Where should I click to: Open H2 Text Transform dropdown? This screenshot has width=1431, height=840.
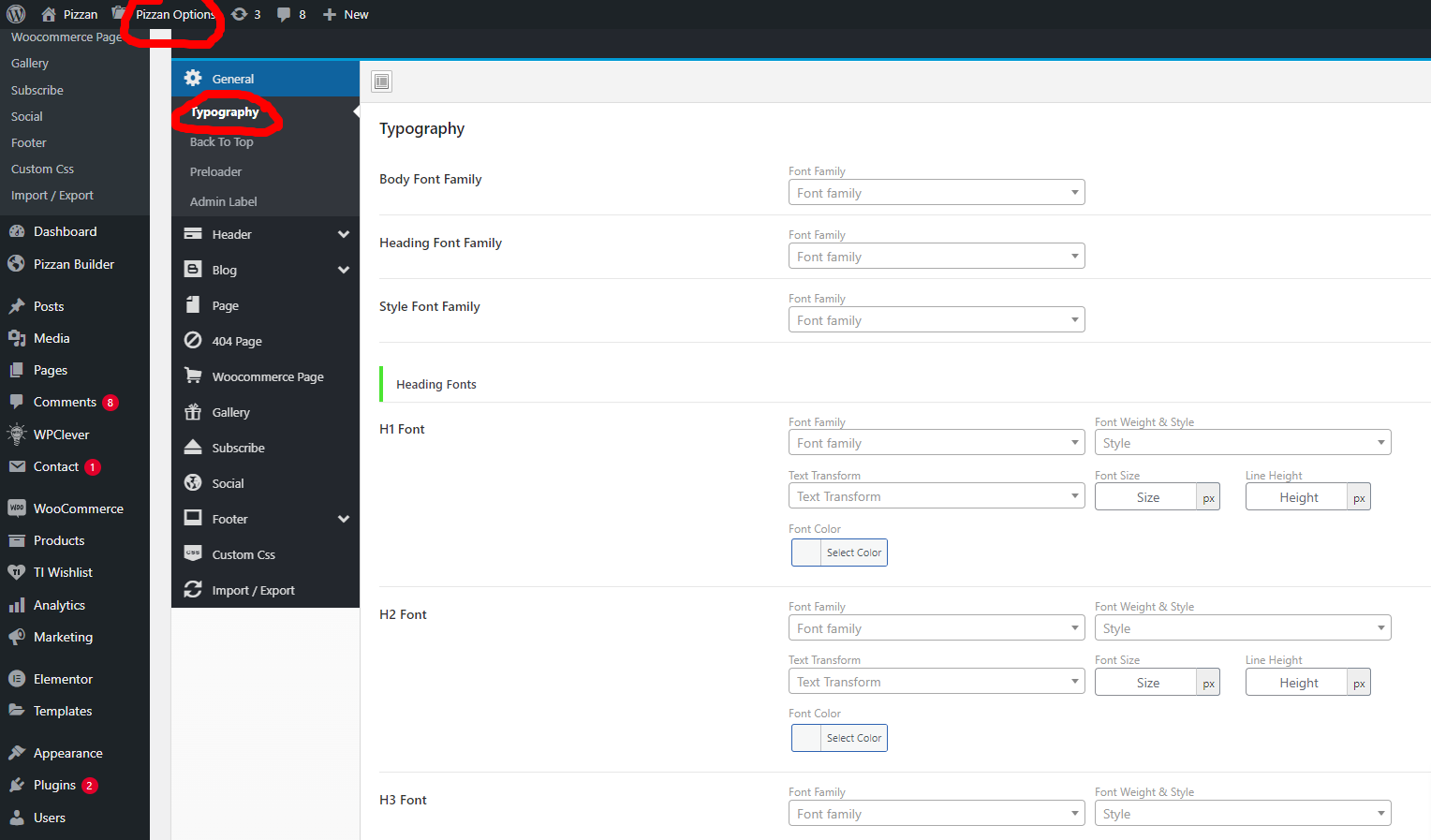click(x=937, y=681)
